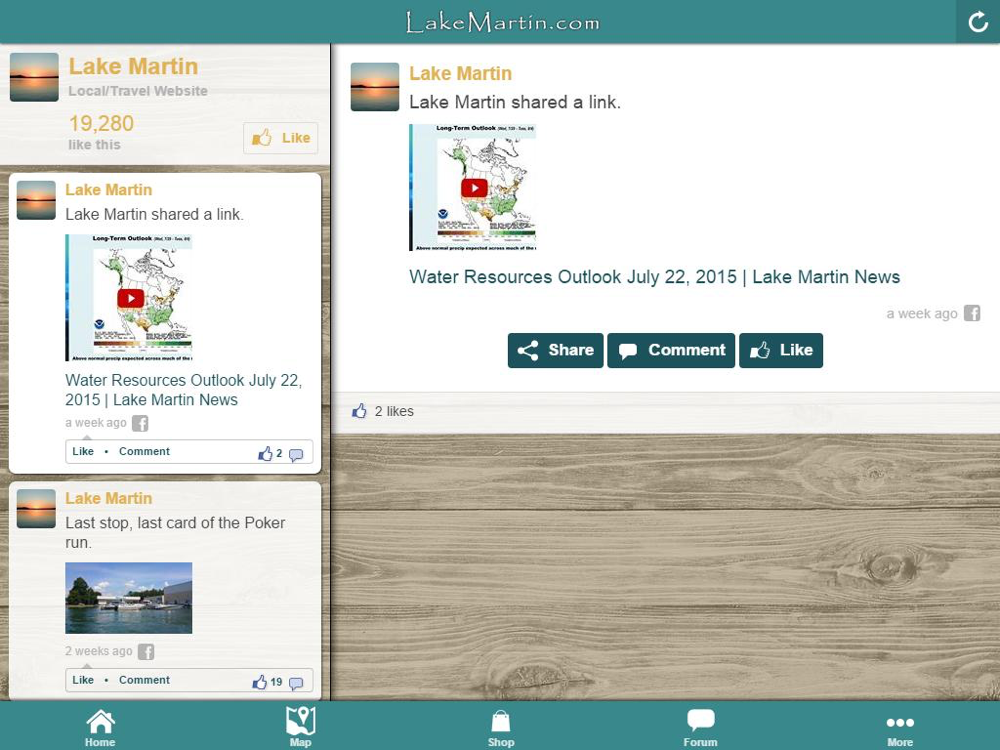Play the video thumbnail in the feed post

tap(129, 298)
